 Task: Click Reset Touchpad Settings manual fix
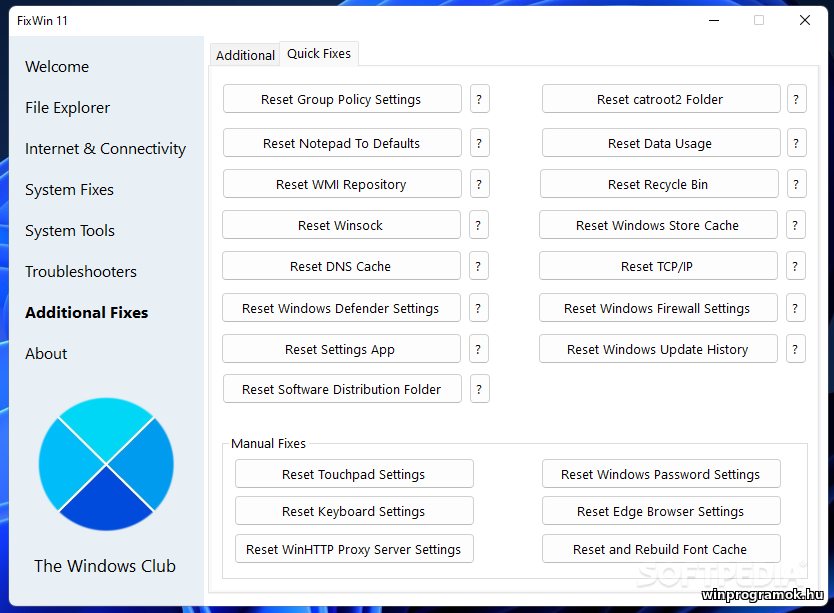point(354,474)
